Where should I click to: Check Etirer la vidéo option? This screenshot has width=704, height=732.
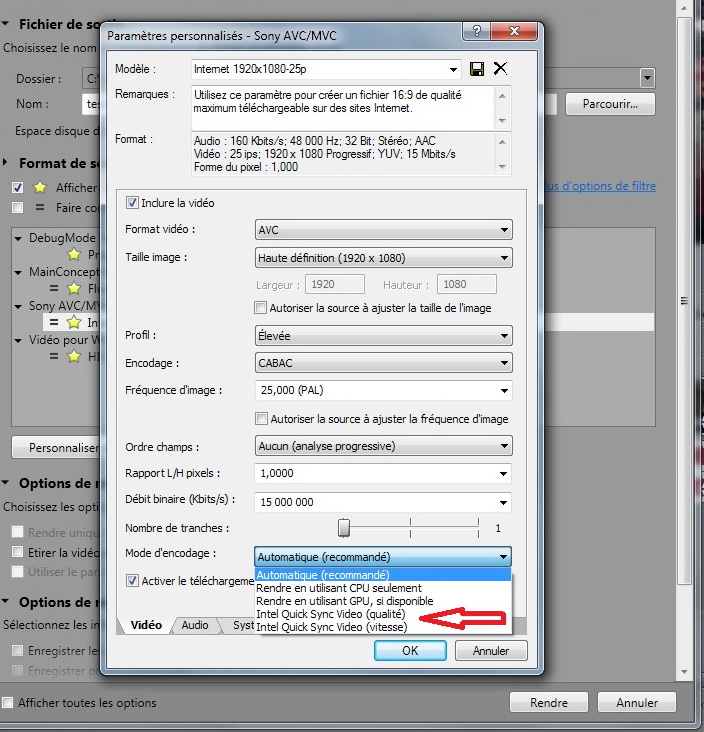click(x=17, y=552)
